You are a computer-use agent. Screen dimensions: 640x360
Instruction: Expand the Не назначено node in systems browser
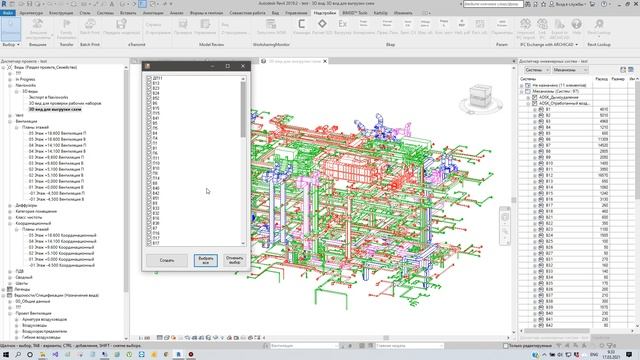(x=521, y=85)
